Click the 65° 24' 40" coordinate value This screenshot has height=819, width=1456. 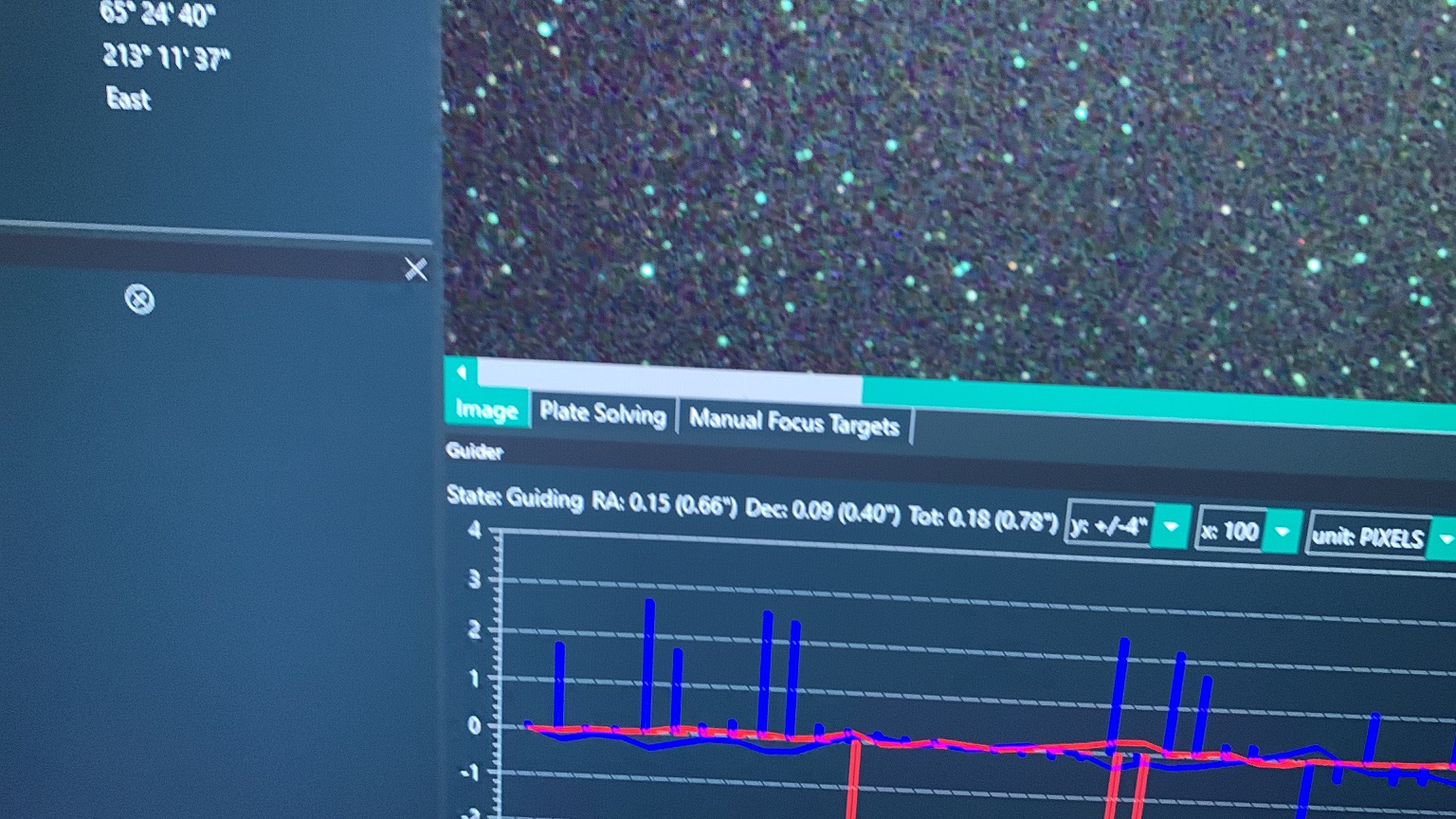pyautogui.click(x=157, y=13)
